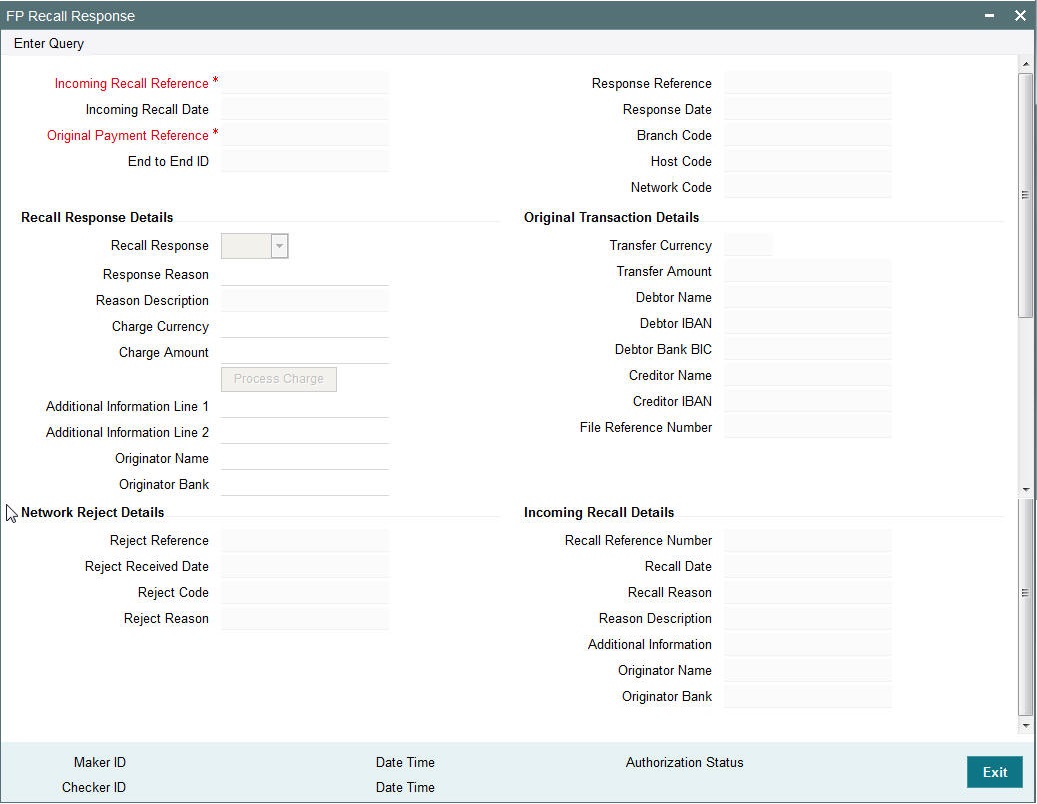Click the Incoming Recall Date field
This screenshot has width=1037, height=804.
point(305,109)
